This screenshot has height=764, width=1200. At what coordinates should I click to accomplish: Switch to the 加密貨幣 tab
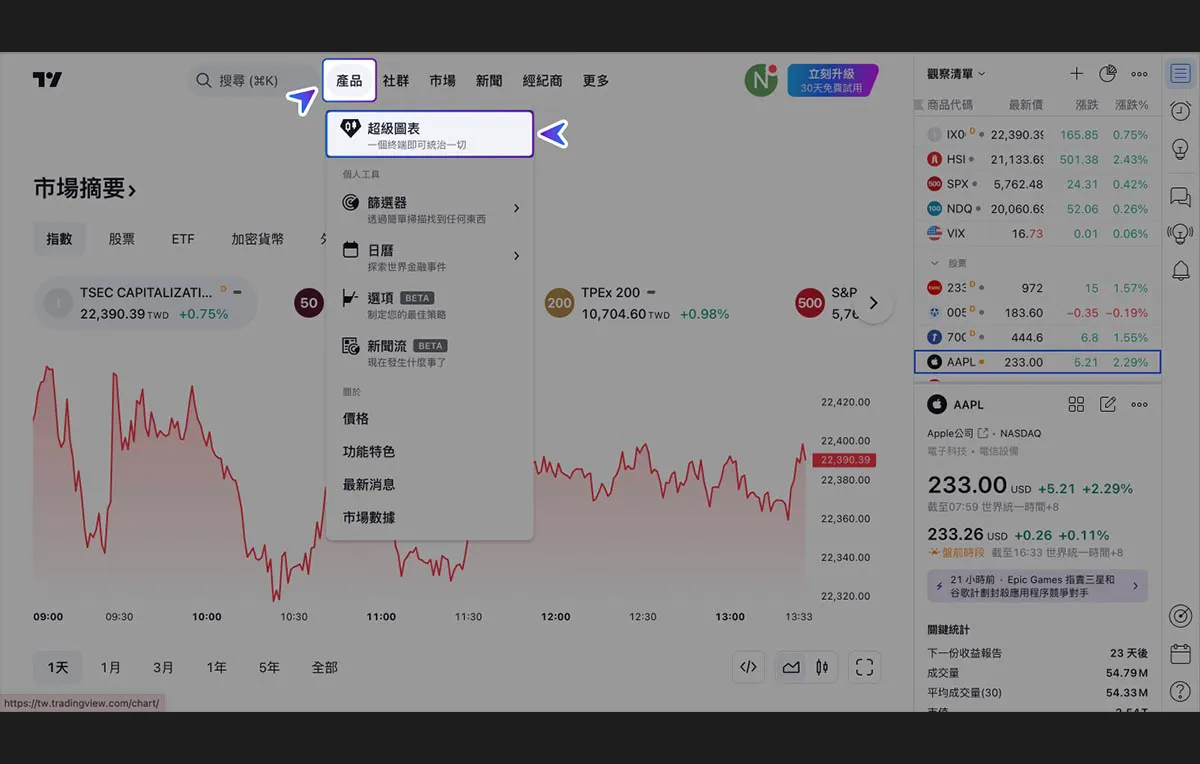[x=257, y=239]
